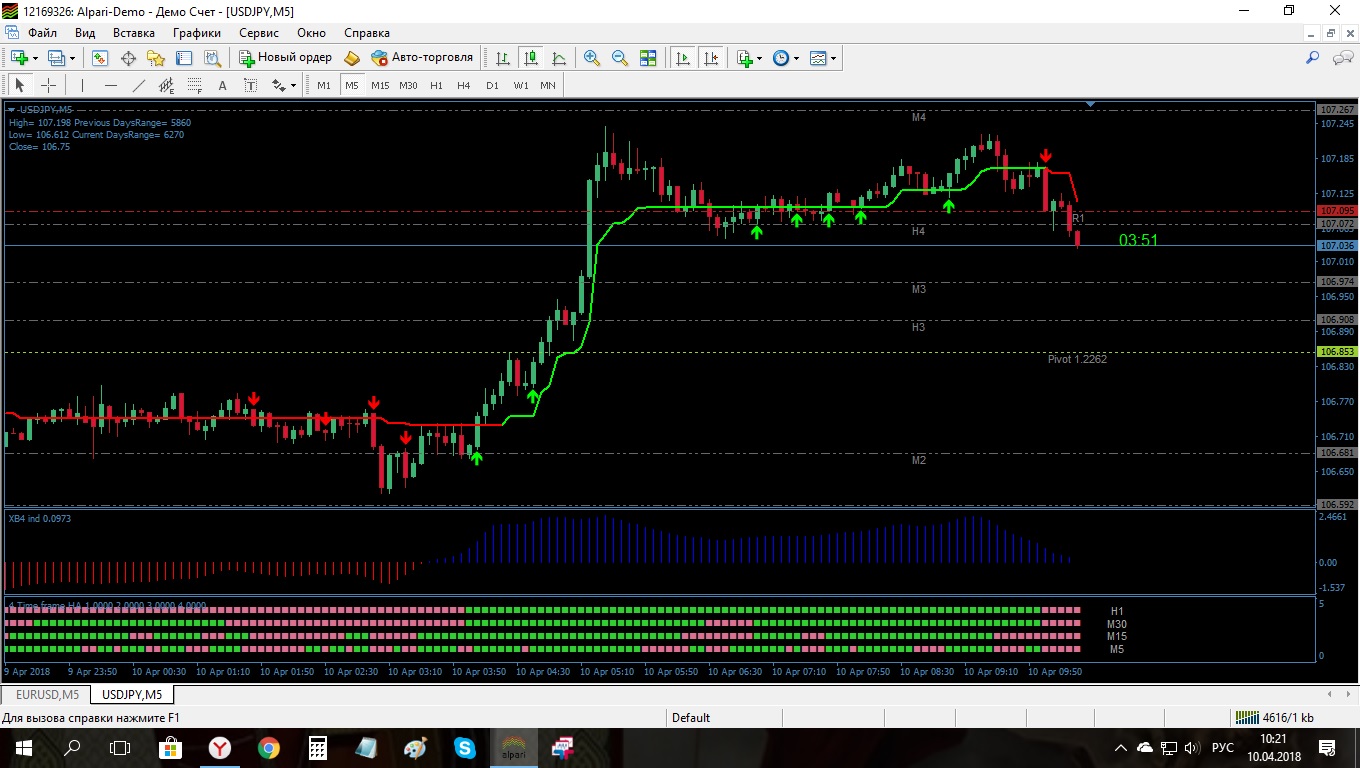
Task: Switch to M1 timeframe
Action: 324,85
